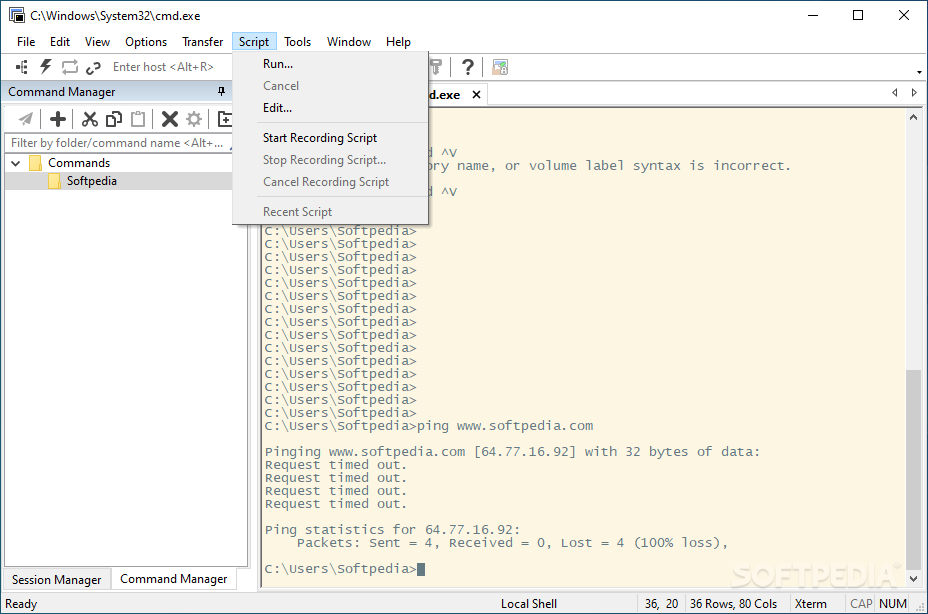Image resolution: width=928 pixels, height=614 pixels.
Task: Click the Help question mark icon
Action: click(468, 67)
